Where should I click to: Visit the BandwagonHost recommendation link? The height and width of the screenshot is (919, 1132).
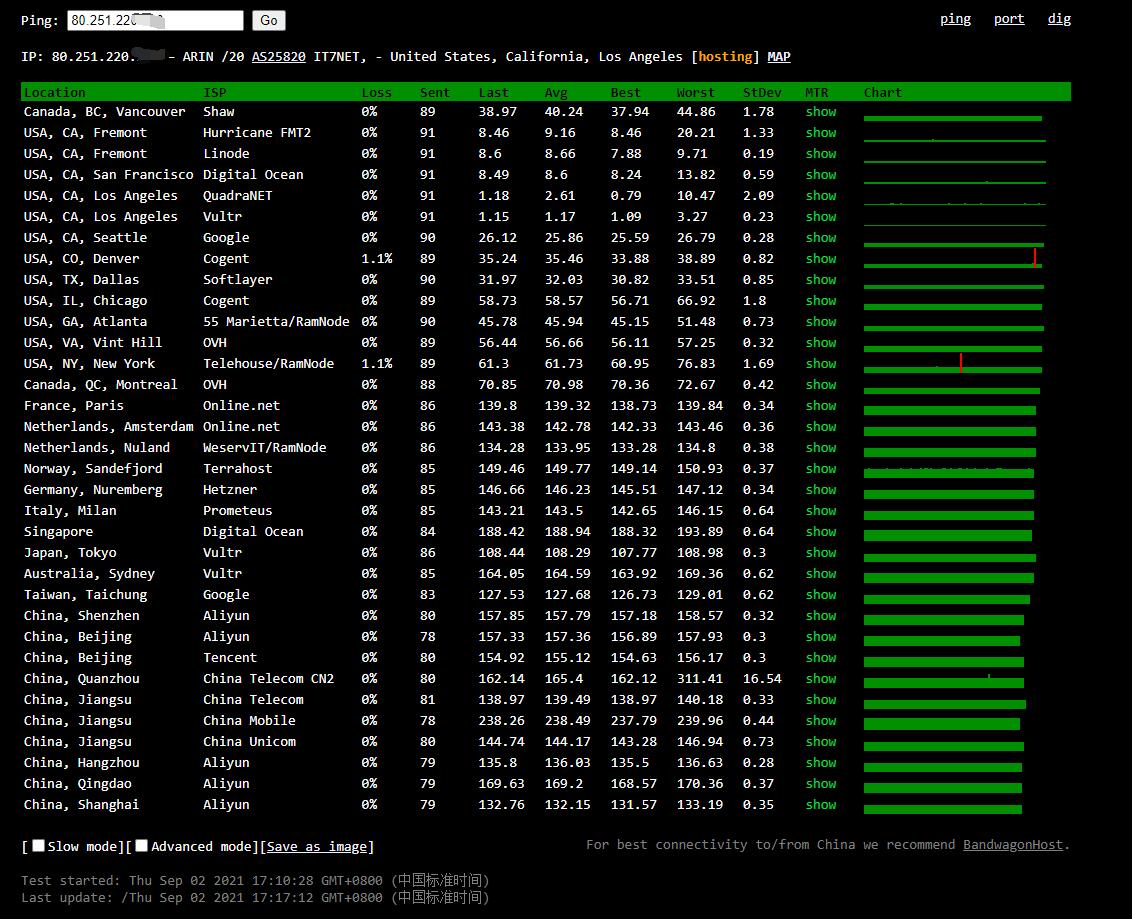click(1012, 845)
